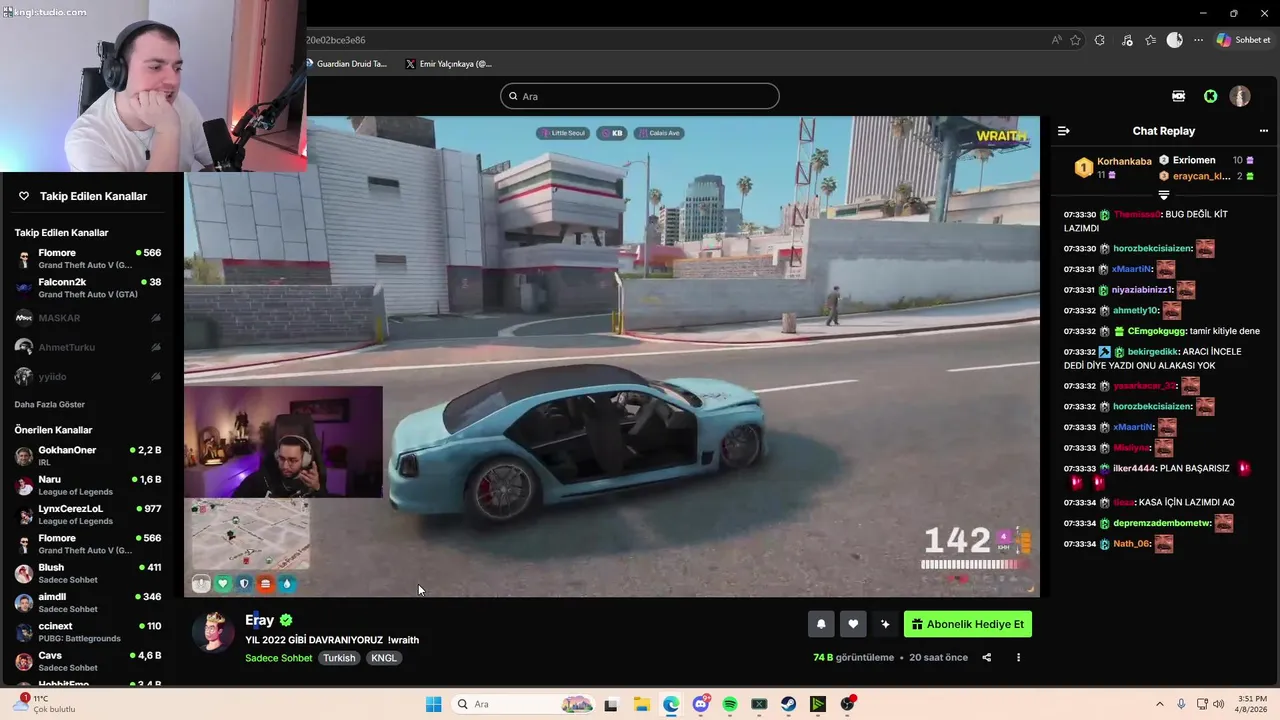Show hidden tray icons chevron
This screenshot has width=1280, height=720.
1160,704
